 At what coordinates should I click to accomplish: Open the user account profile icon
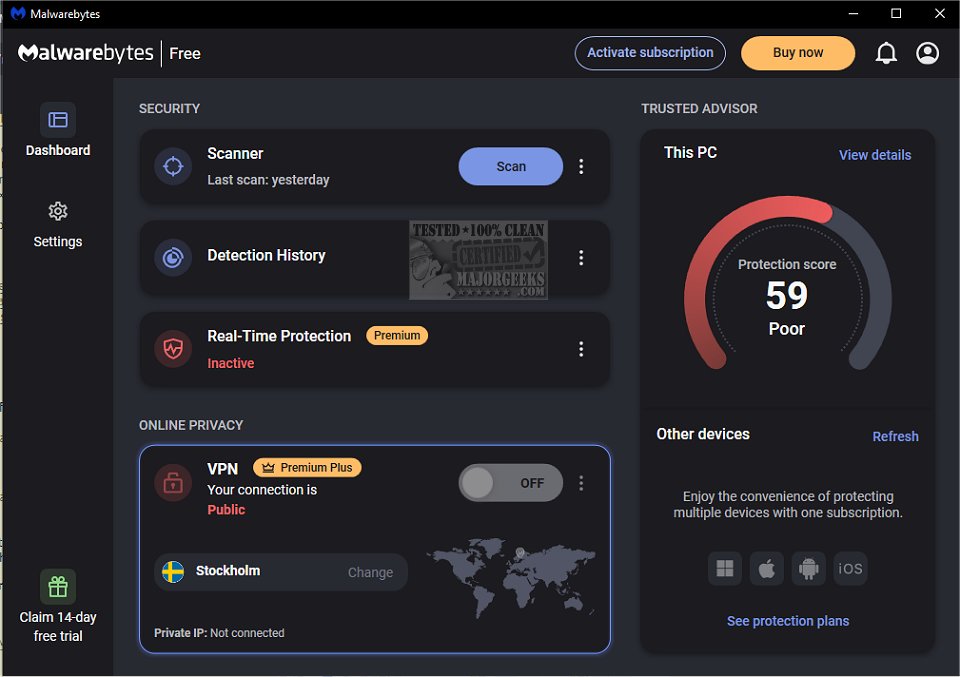click(x=927, y=53)
